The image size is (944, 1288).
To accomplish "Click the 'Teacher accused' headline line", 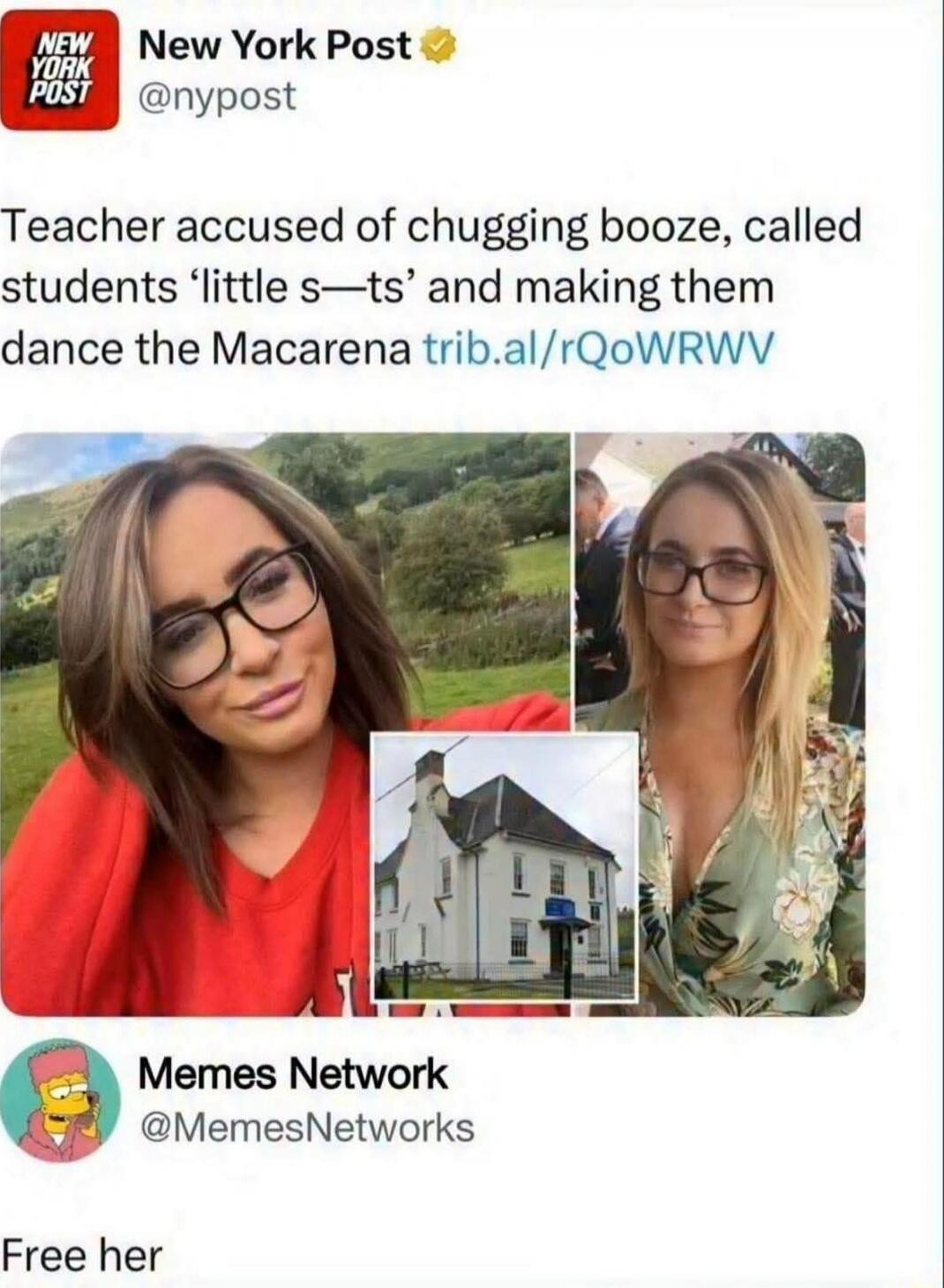I will 432,227.
